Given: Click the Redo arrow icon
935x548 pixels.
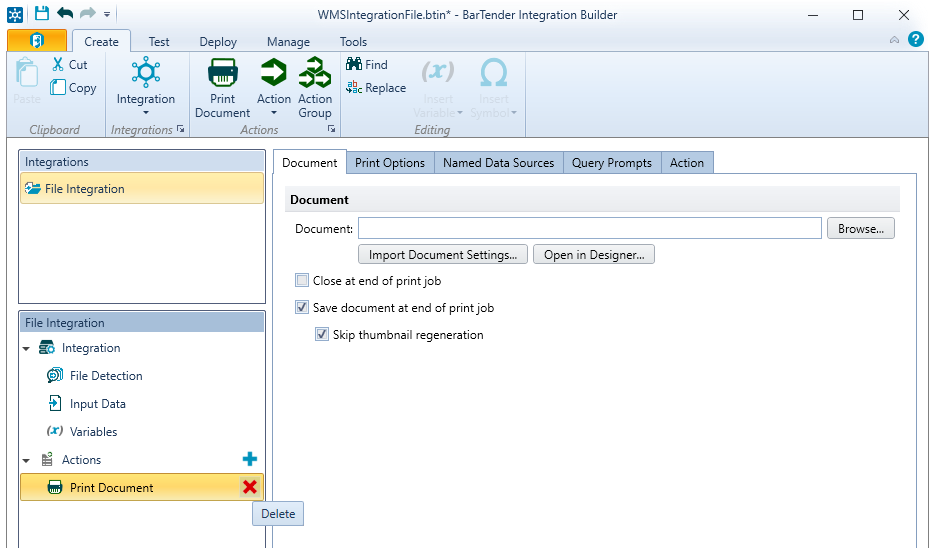Looking at the screenshot, I should [88, 14].
